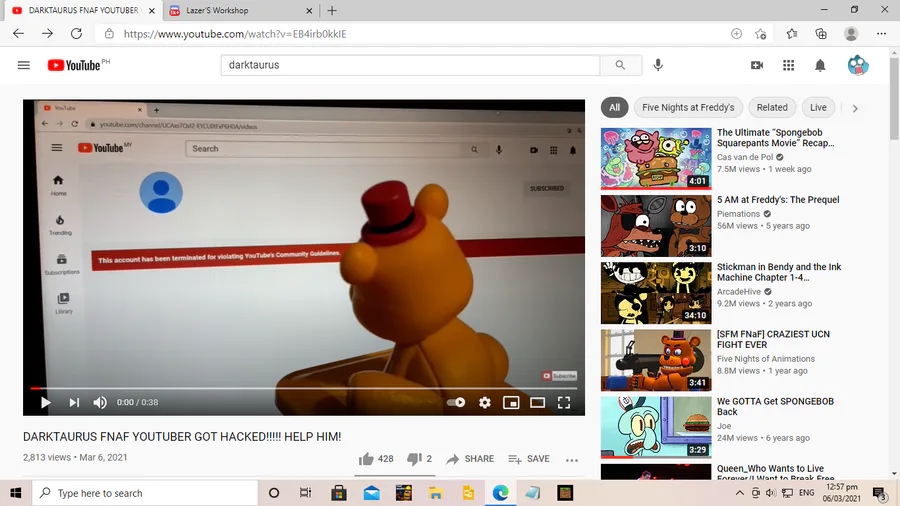Open the Create video camera icon
Viewport: 900px width, 506px height.
pos(757,65)
